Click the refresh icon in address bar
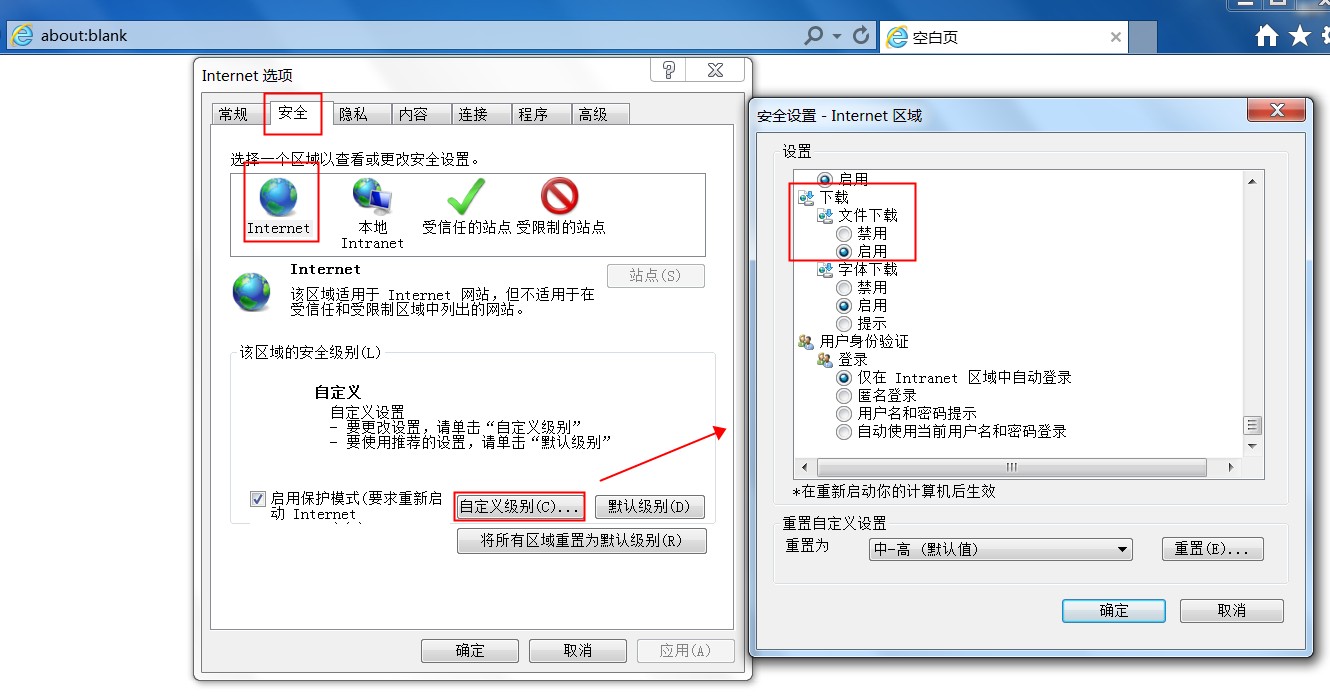Viewport: 1330px width, 698px height. pos(861,36)
